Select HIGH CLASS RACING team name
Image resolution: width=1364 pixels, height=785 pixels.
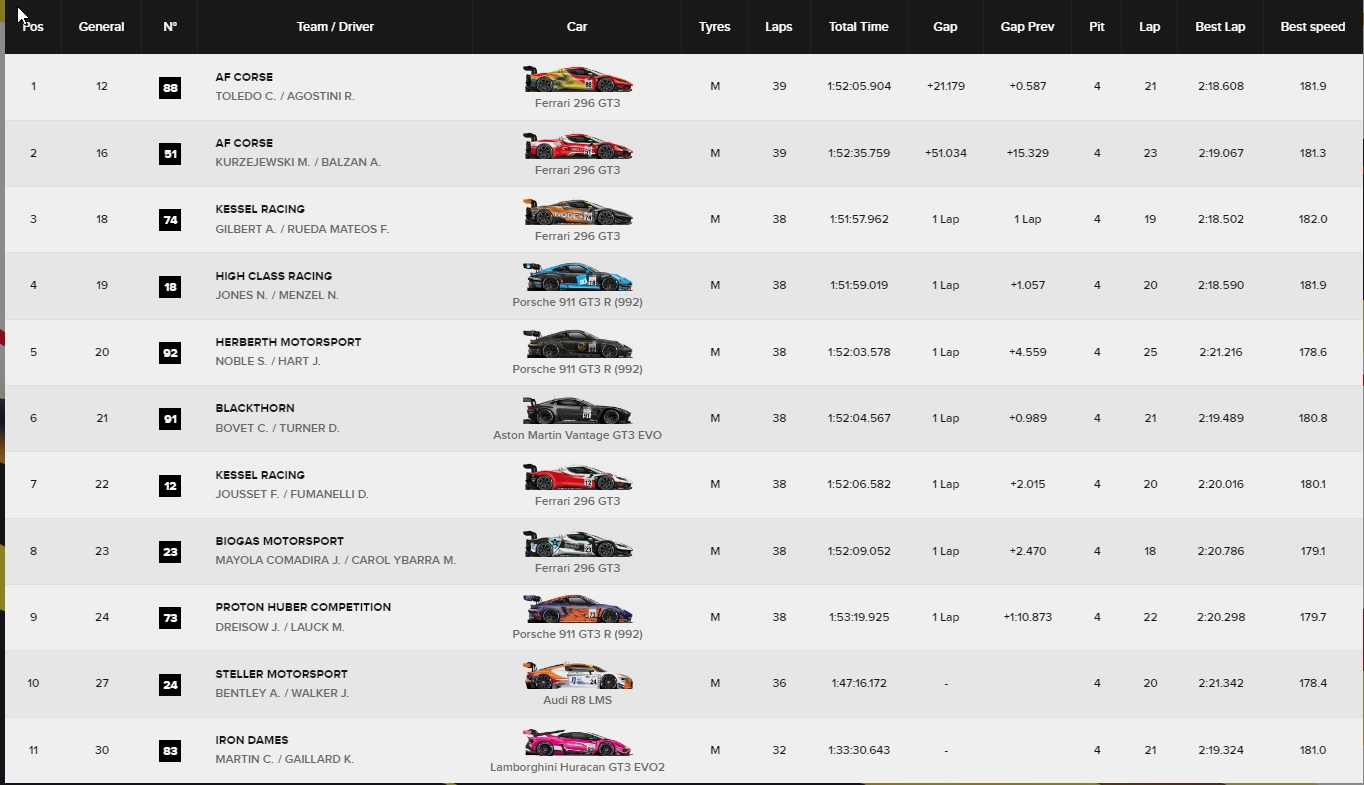pyautogui.click(x=273, y=276)
